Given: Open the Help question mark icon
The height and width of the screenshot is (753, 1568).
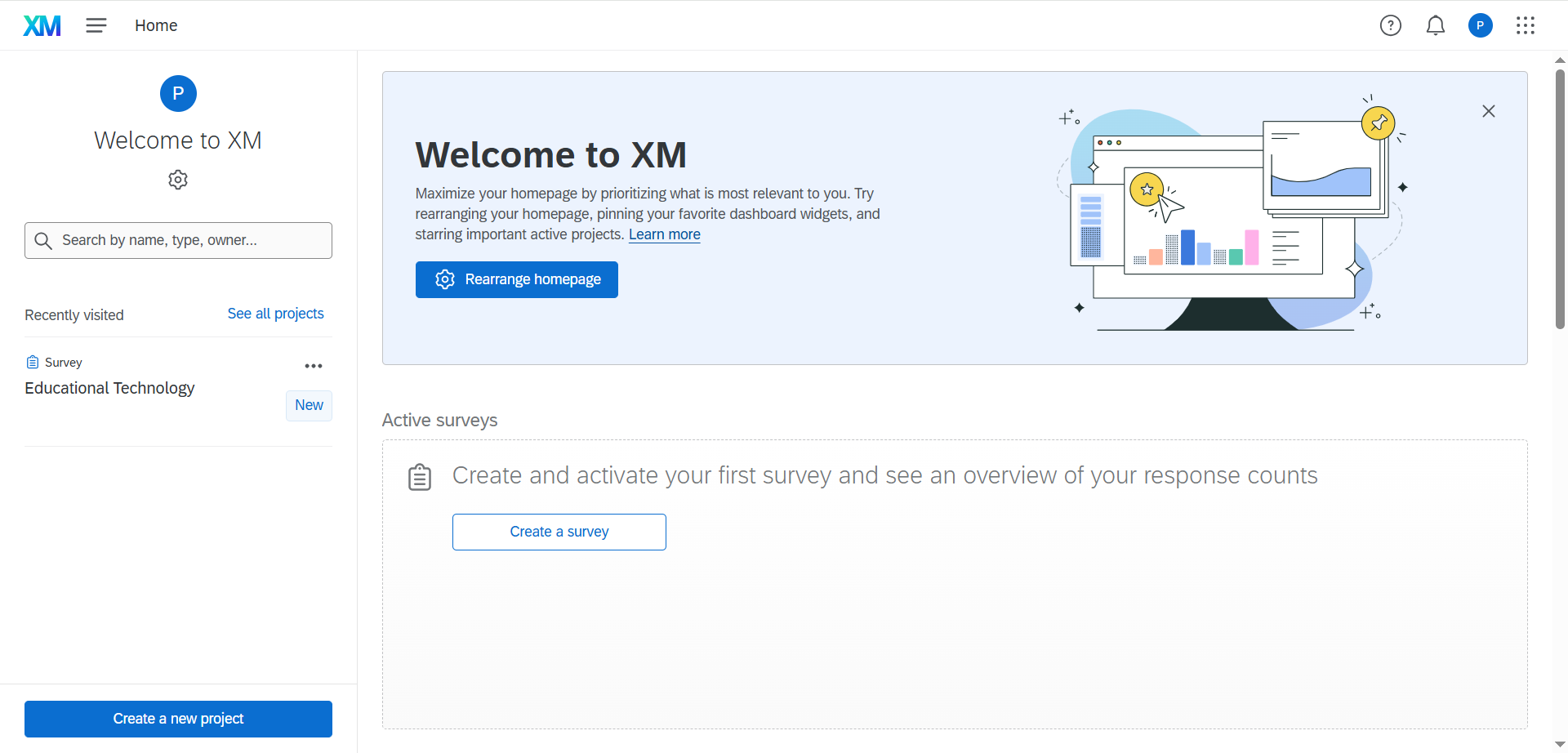Looking at the screenshot, I should 1390,25.
